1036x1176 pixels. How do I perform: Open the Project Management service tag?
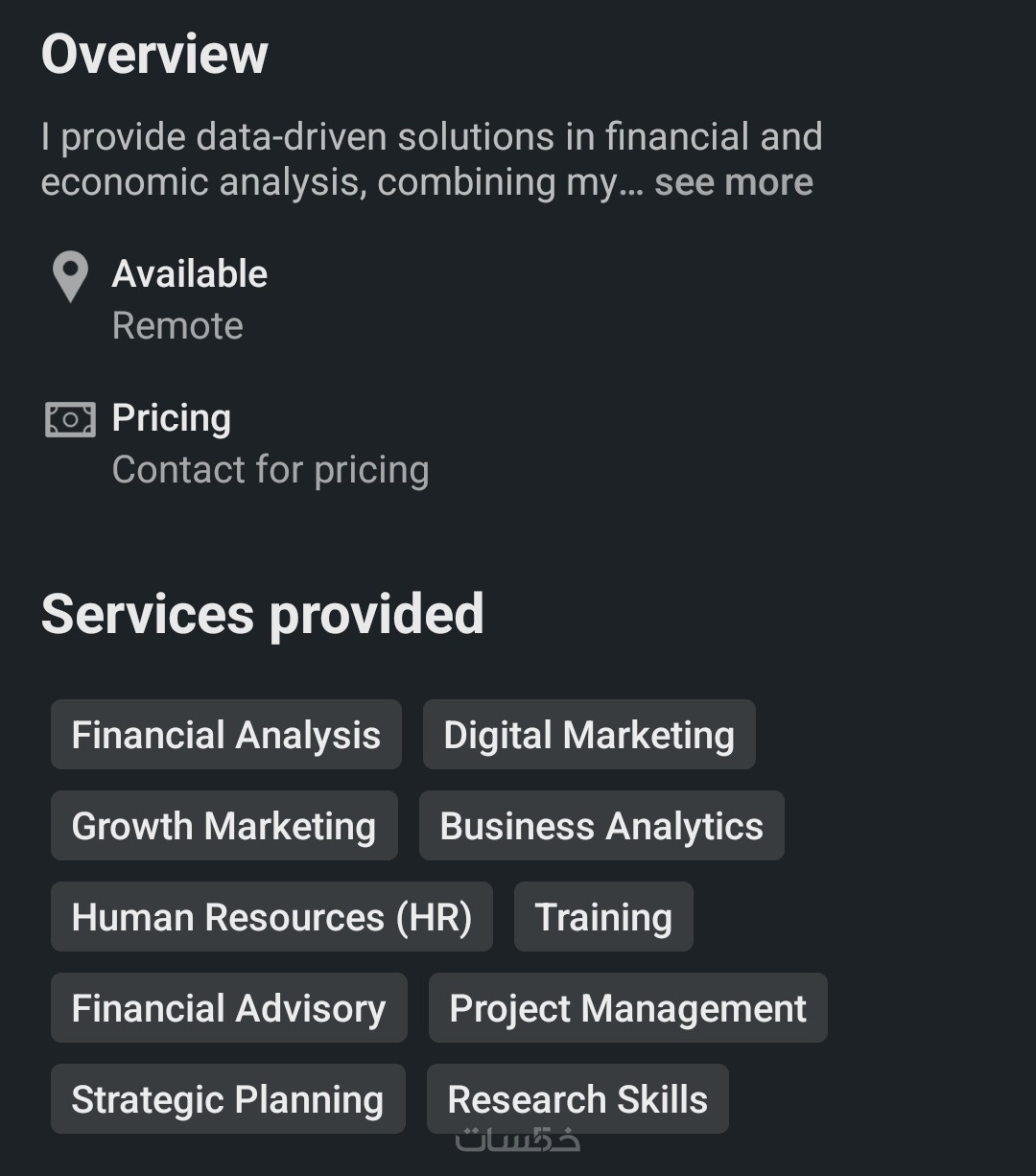[627, 1008]
